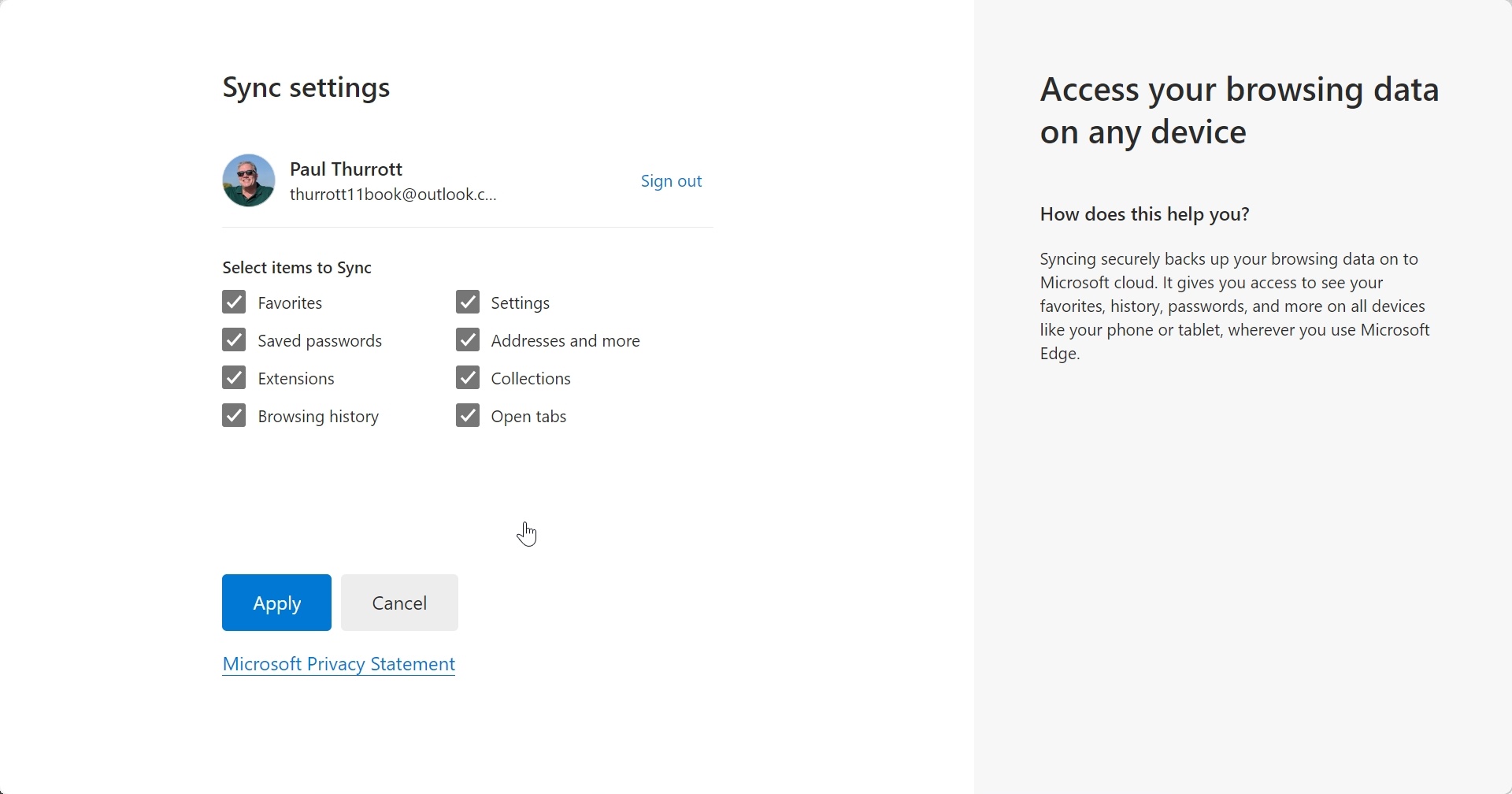Image resolution: width=1512 pixels, height=794 pixels.
Task: Click the Access your browsing data heading
Action: click(x=1240, y=111)
